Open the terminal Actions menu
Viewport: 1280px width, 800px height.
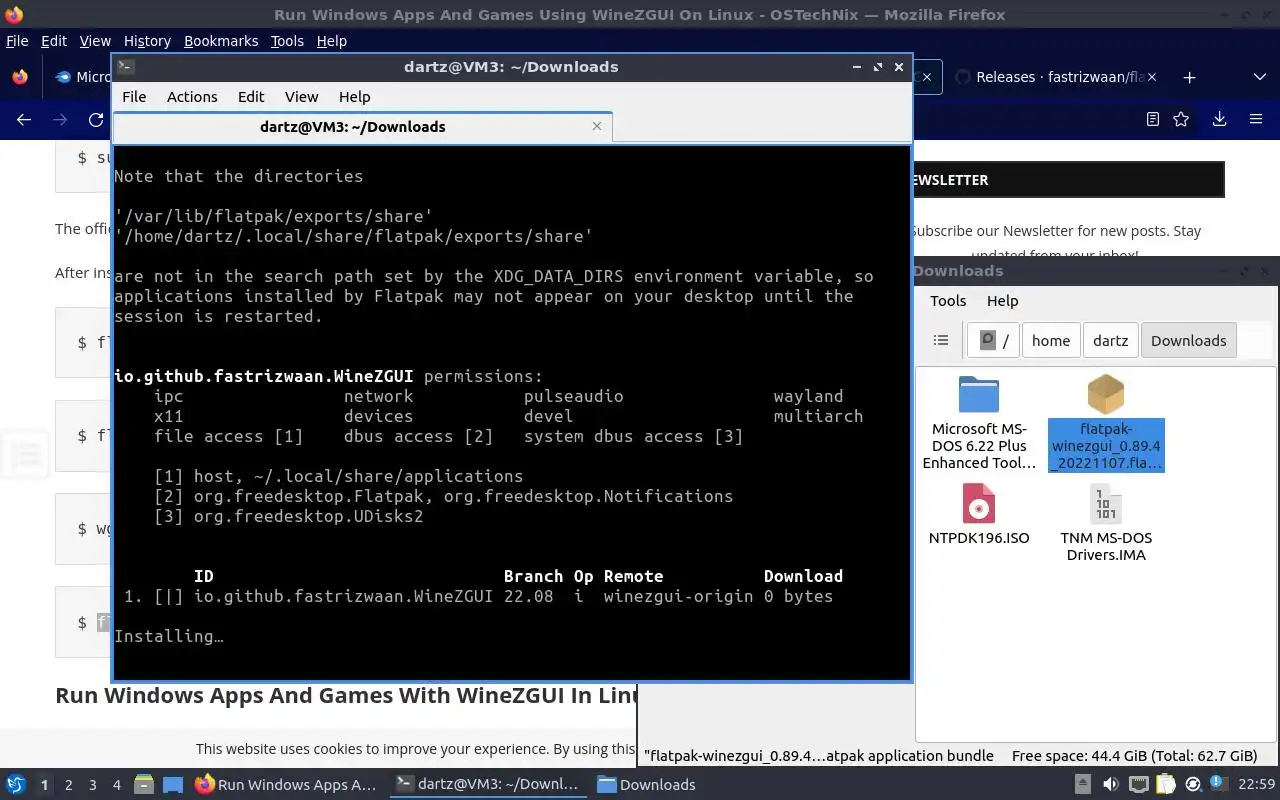[192, 97]
